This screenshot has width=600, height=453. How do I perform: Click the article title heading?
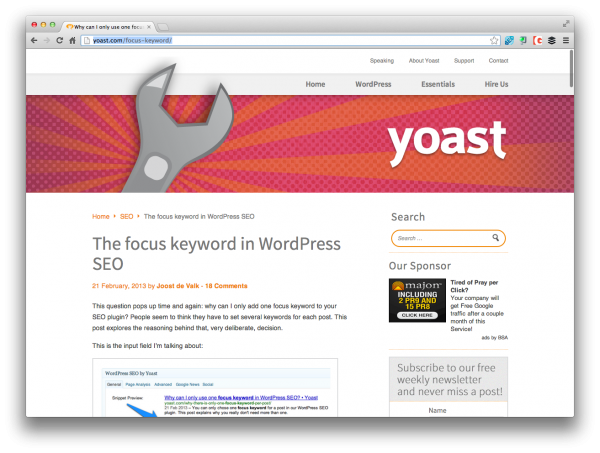[217, 254]
